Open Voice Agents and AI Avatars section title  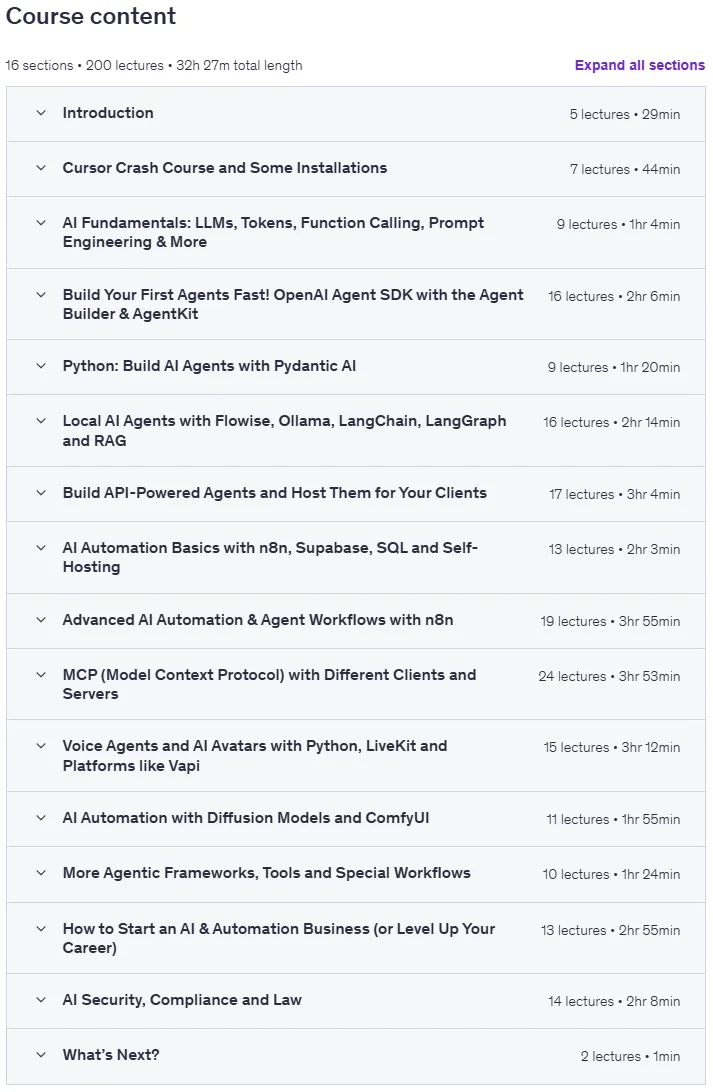(255, 756)
